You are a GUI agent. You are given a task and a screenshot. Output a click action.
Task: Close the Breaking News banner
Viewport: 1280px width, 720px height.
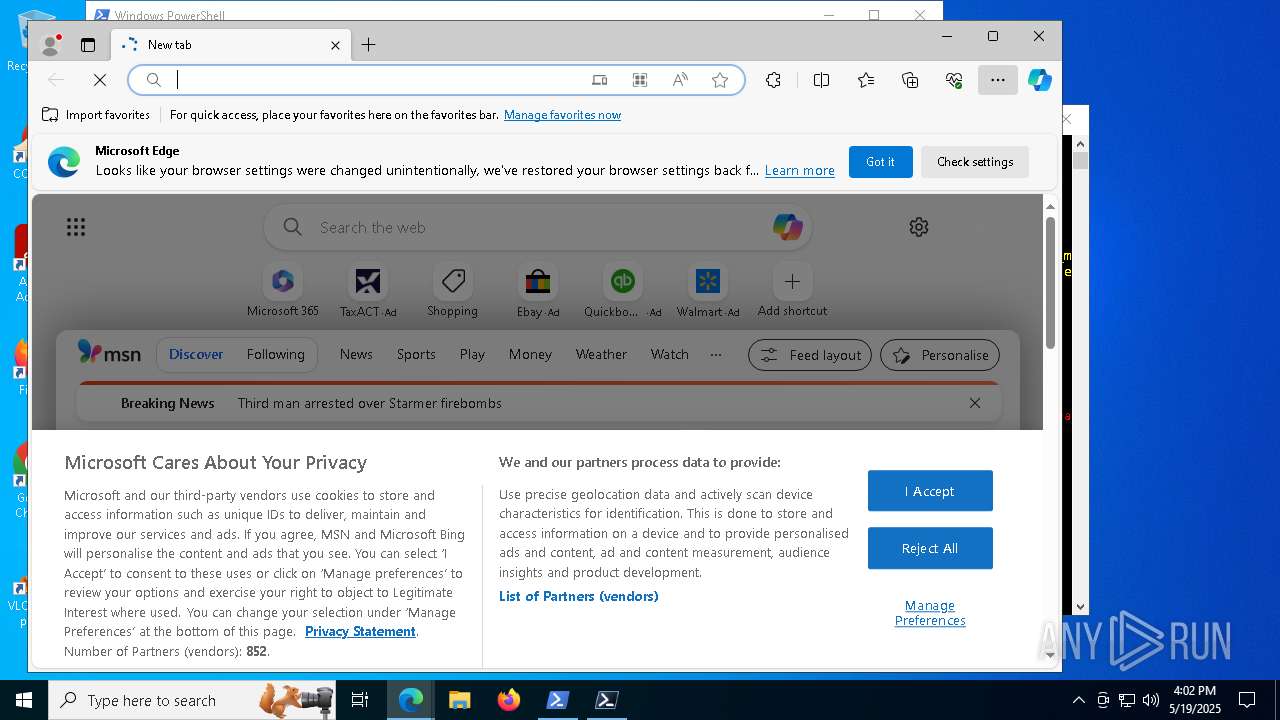[x=975, y=403]
